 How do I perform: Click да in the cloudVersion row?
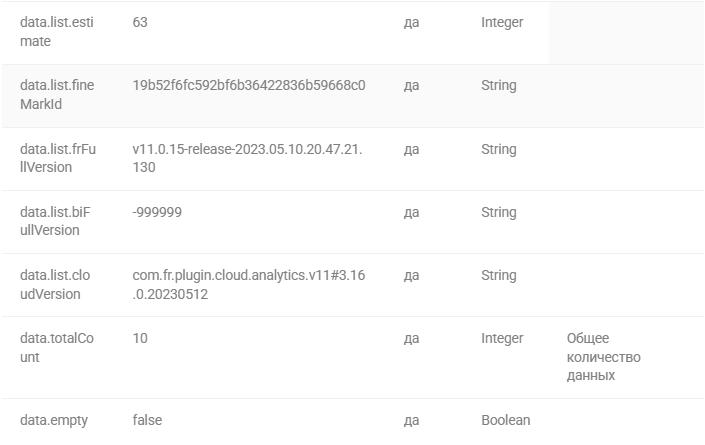[x=411, y=276]
